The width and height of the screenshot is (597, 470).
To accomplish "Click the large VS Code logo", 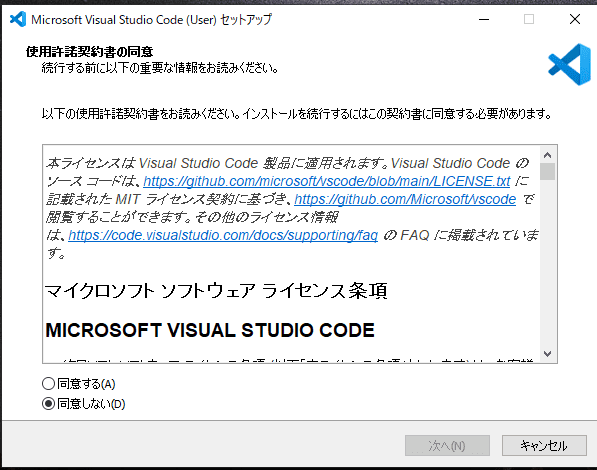I will point(570,64).
